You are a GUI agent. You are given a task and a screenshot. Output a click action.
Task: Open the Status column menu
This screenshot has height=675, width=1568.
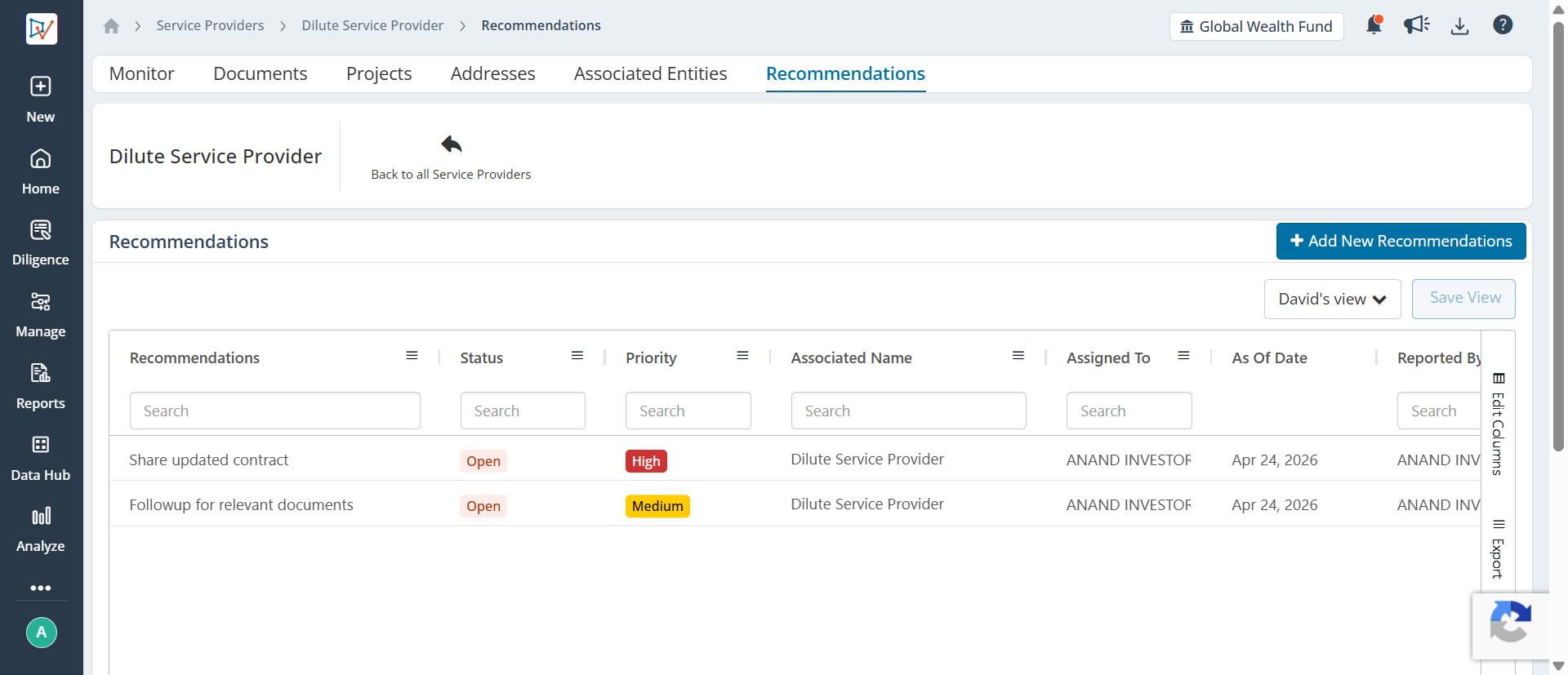[x=577, y=356]
